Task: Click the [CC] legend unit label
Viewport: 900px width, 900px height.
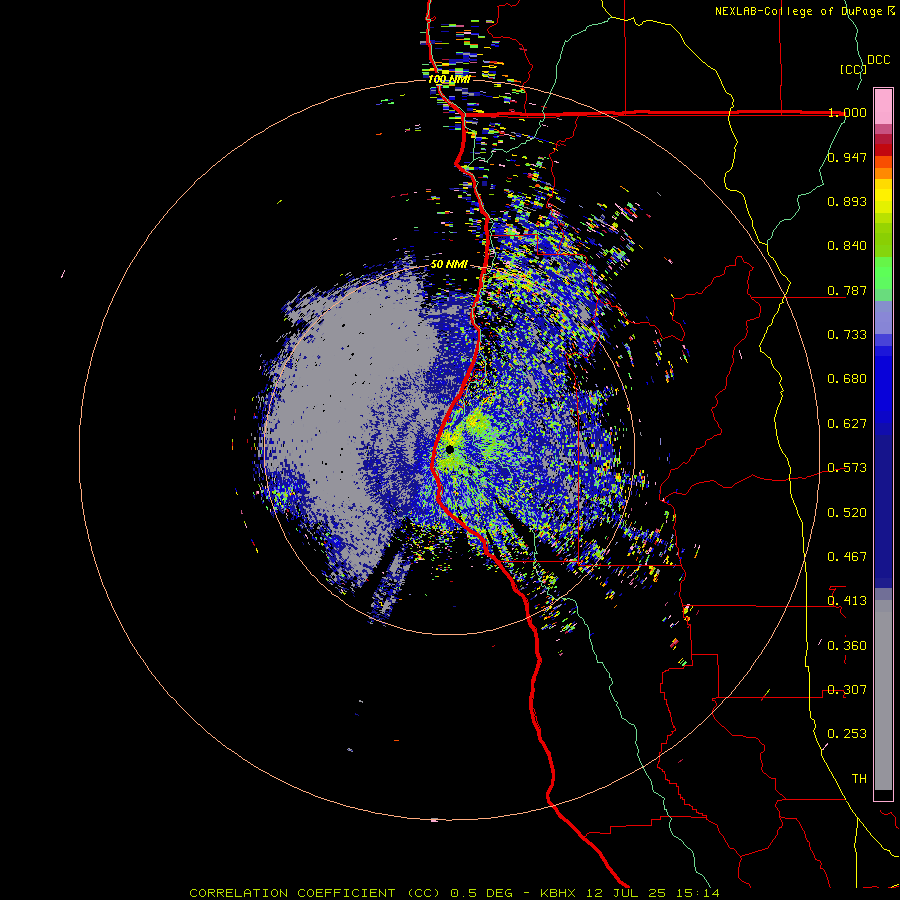Action: (x=853, y=69)
